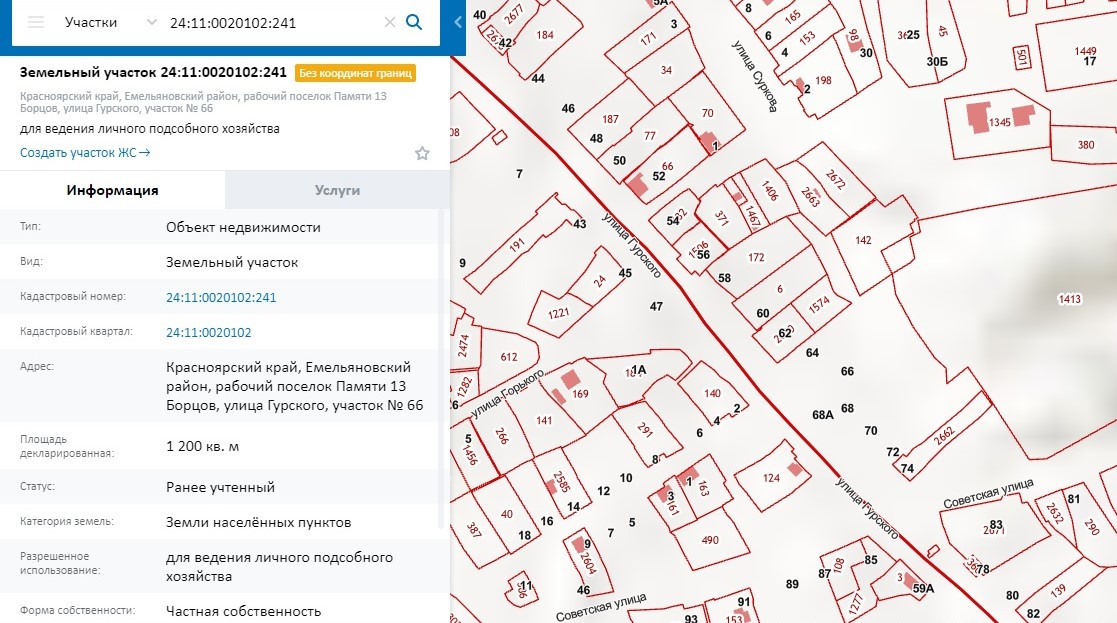
Task: Select the Информация tab
Action: tap(112, 190)
